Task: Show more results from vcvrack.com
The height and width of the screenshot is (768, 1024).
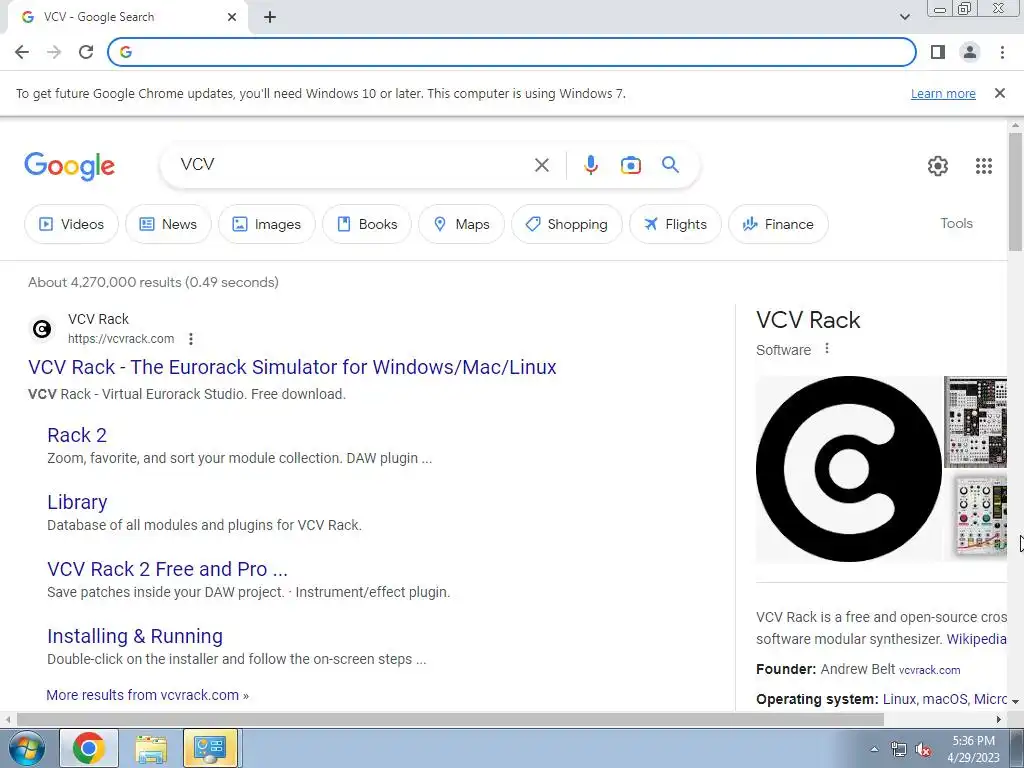Action: point(147,695)
